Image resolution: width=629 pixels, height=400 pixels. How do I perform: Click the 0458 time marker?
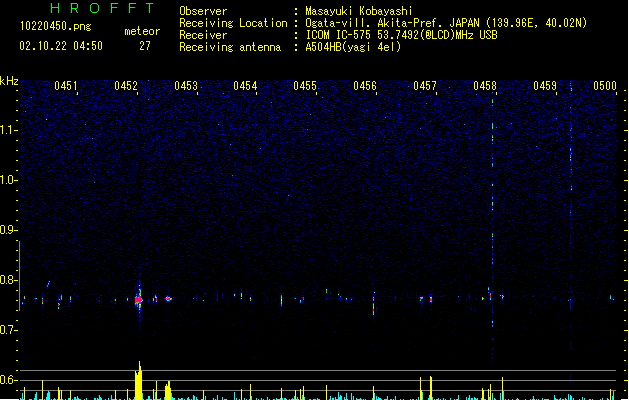485,86
